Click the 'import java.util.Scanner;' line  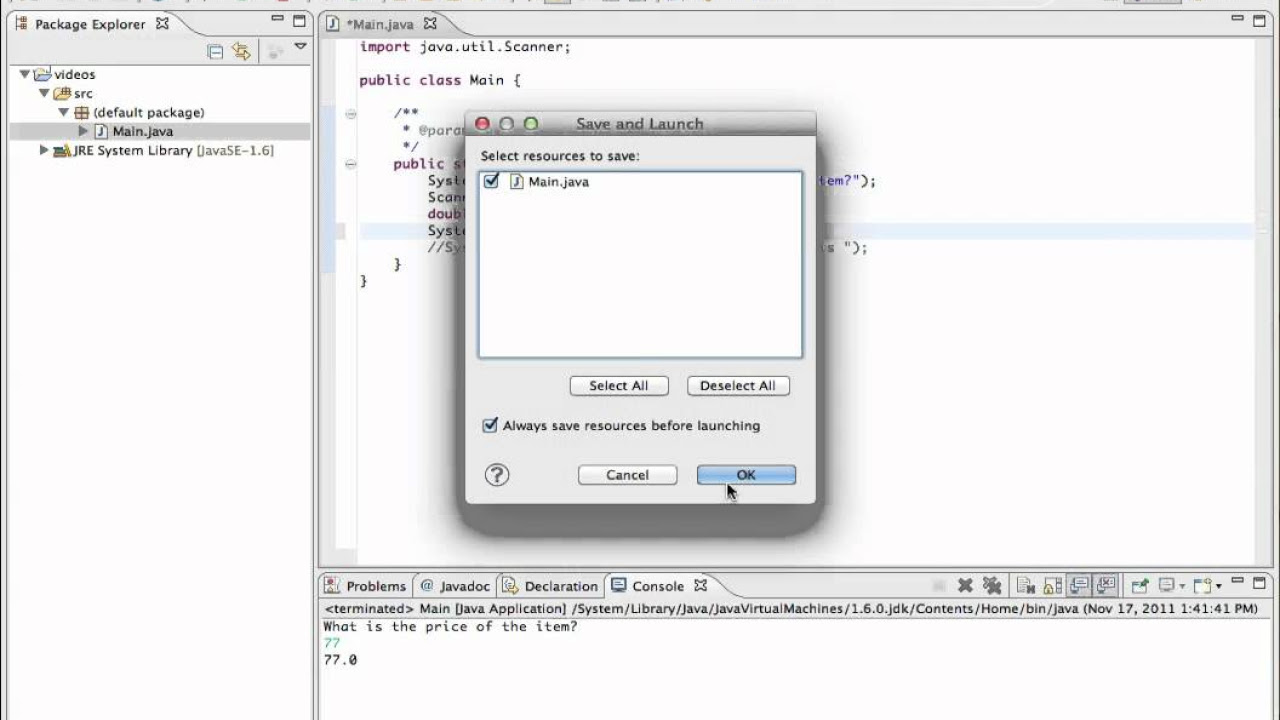[x=465, y=47]
